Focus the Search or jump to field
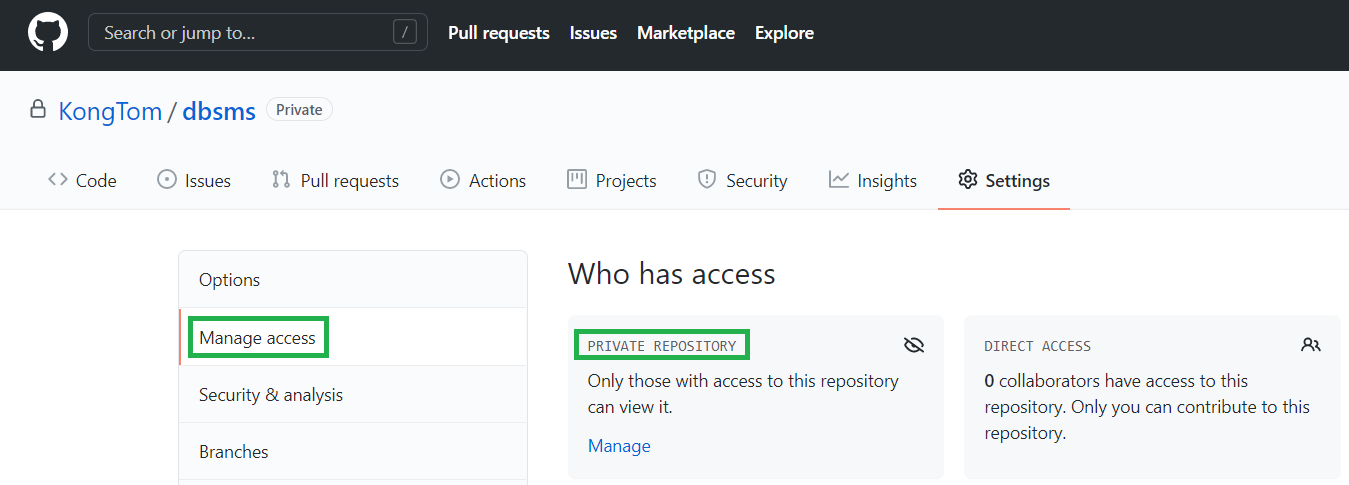The image size is (1349, 485). point(258,32)
